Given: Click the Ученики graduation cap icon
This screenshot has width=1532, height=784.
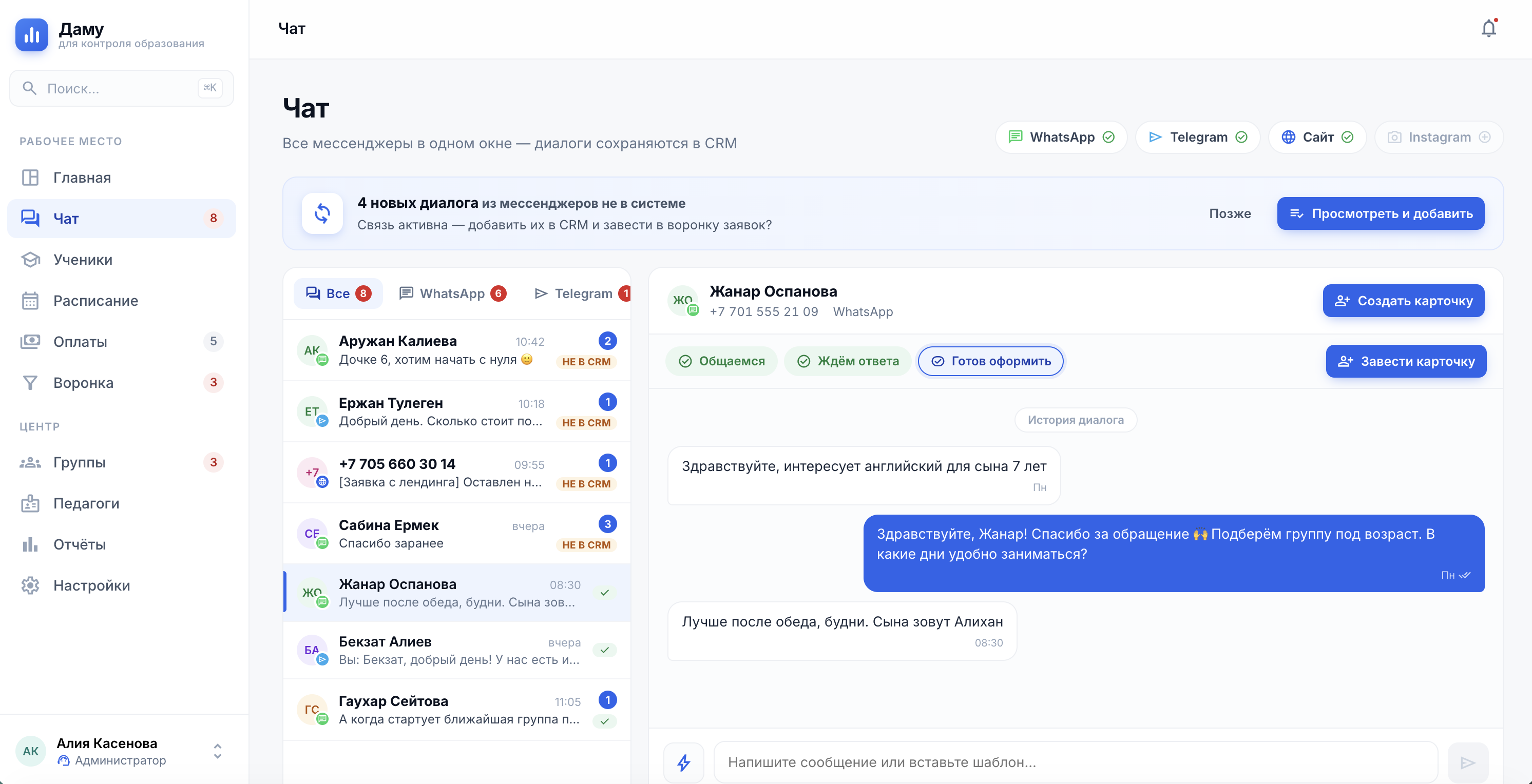Looking at the screenshot, I should pos(30,260).
